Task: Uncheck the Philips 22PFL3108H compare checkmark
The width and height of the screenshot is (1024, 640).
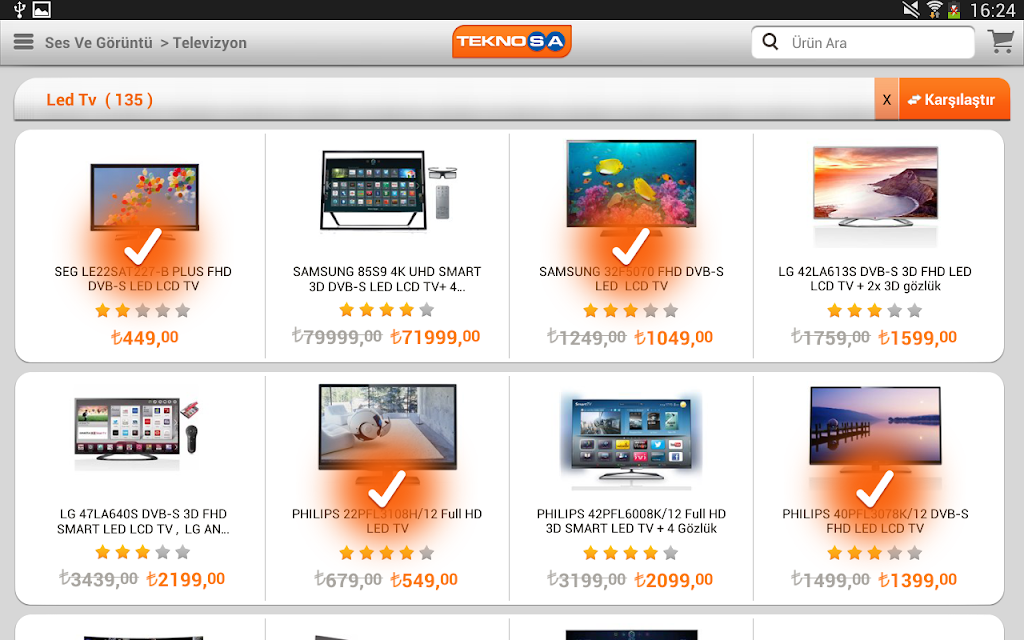Action: [x=387, y=489]
